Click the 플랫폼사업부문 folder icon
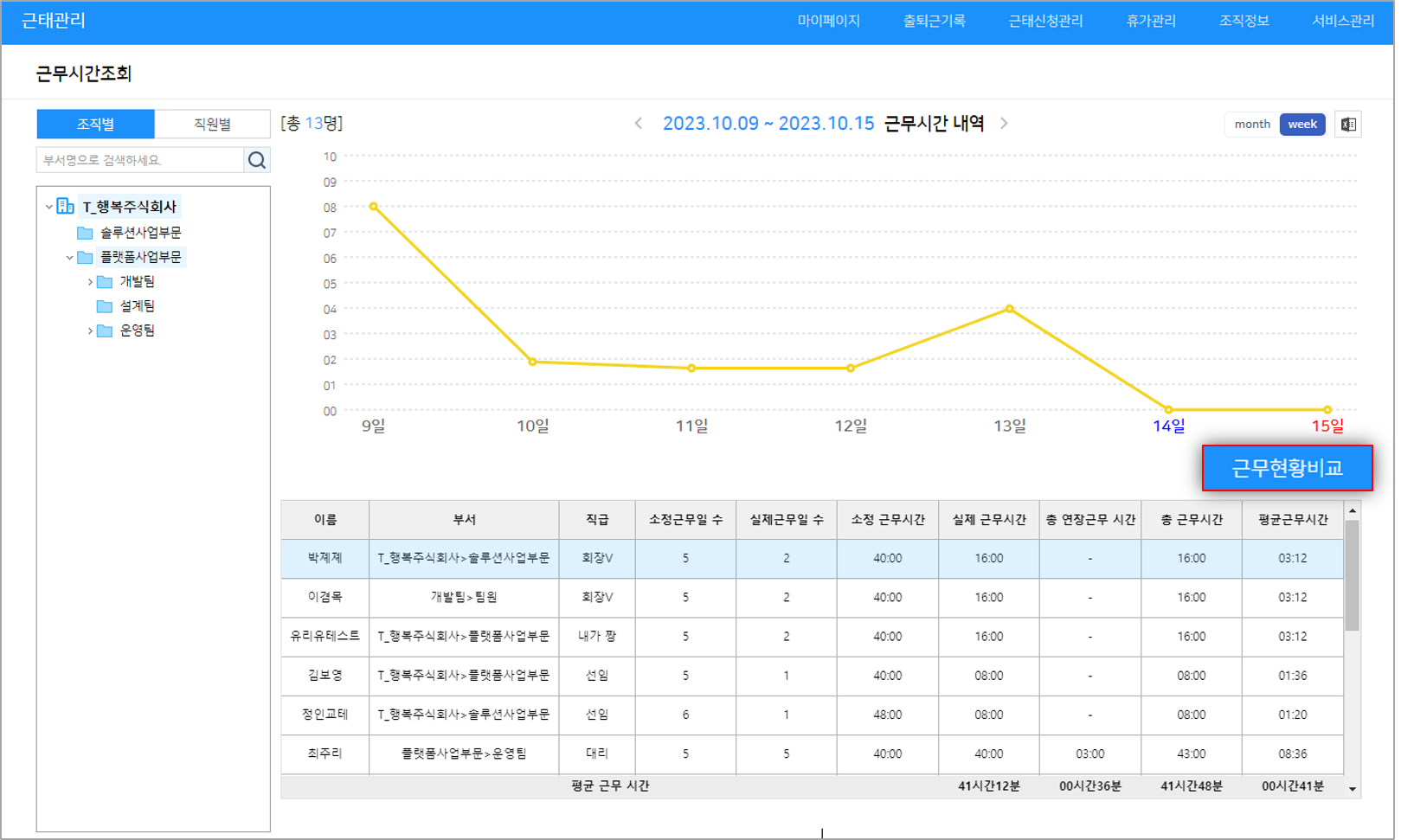1401x840 pixels. click(85, 257)
